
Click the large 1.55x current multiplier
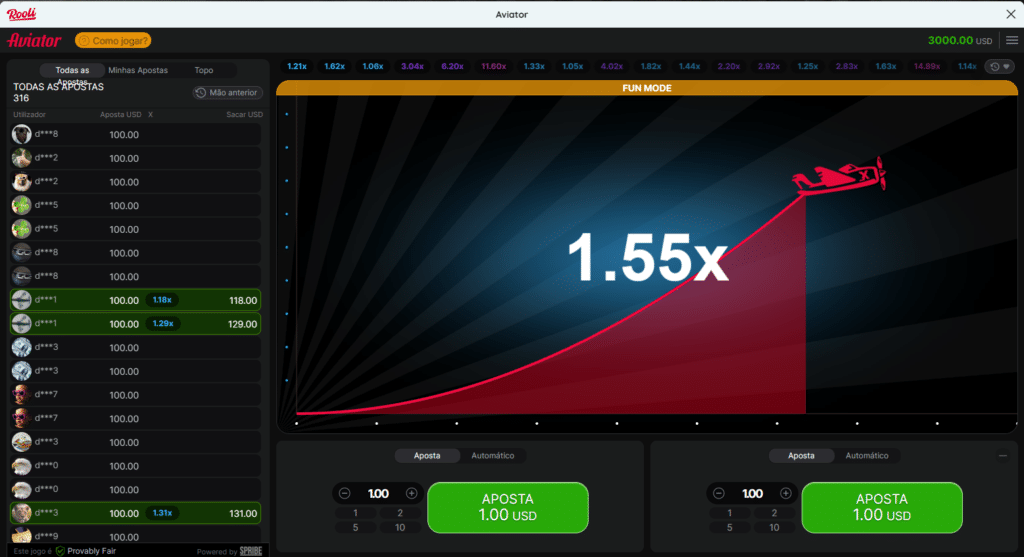point(647,259)
